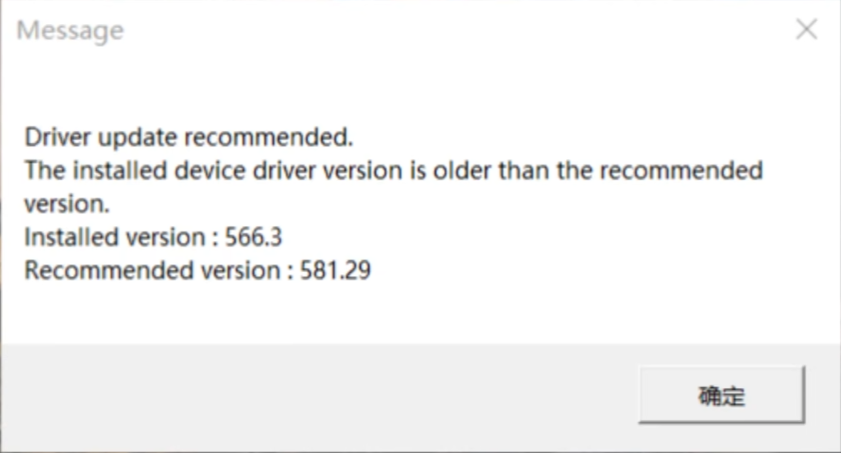The width and height of the screenshot is (841, 453).
Task: Close the Message dialog with the X
Action: click(806, 30)
